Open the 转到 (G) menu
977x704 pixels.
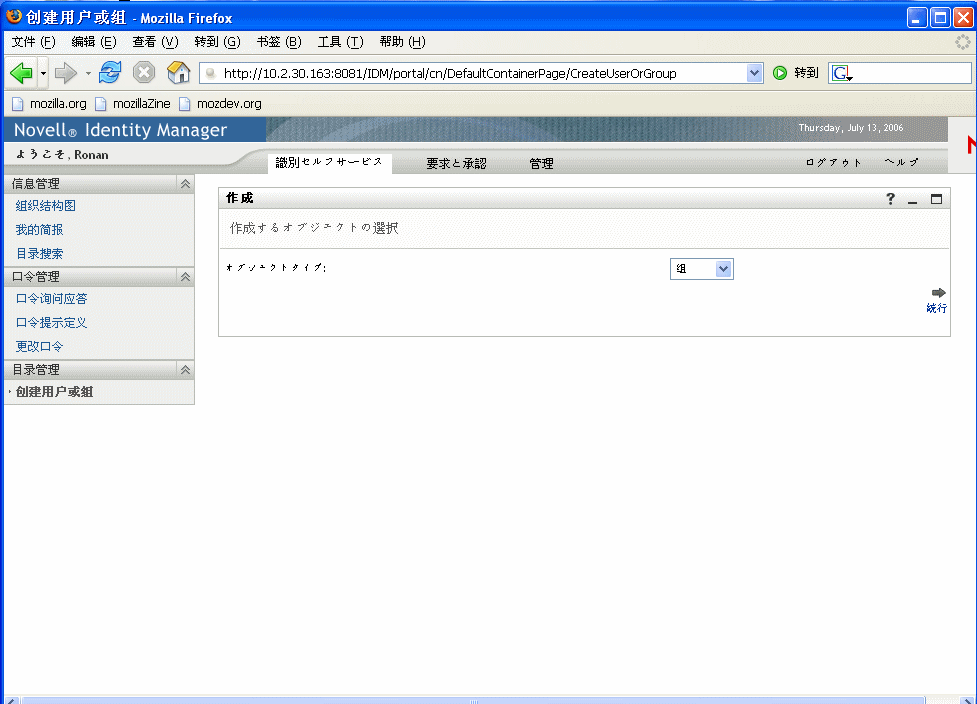coord(217,42)
